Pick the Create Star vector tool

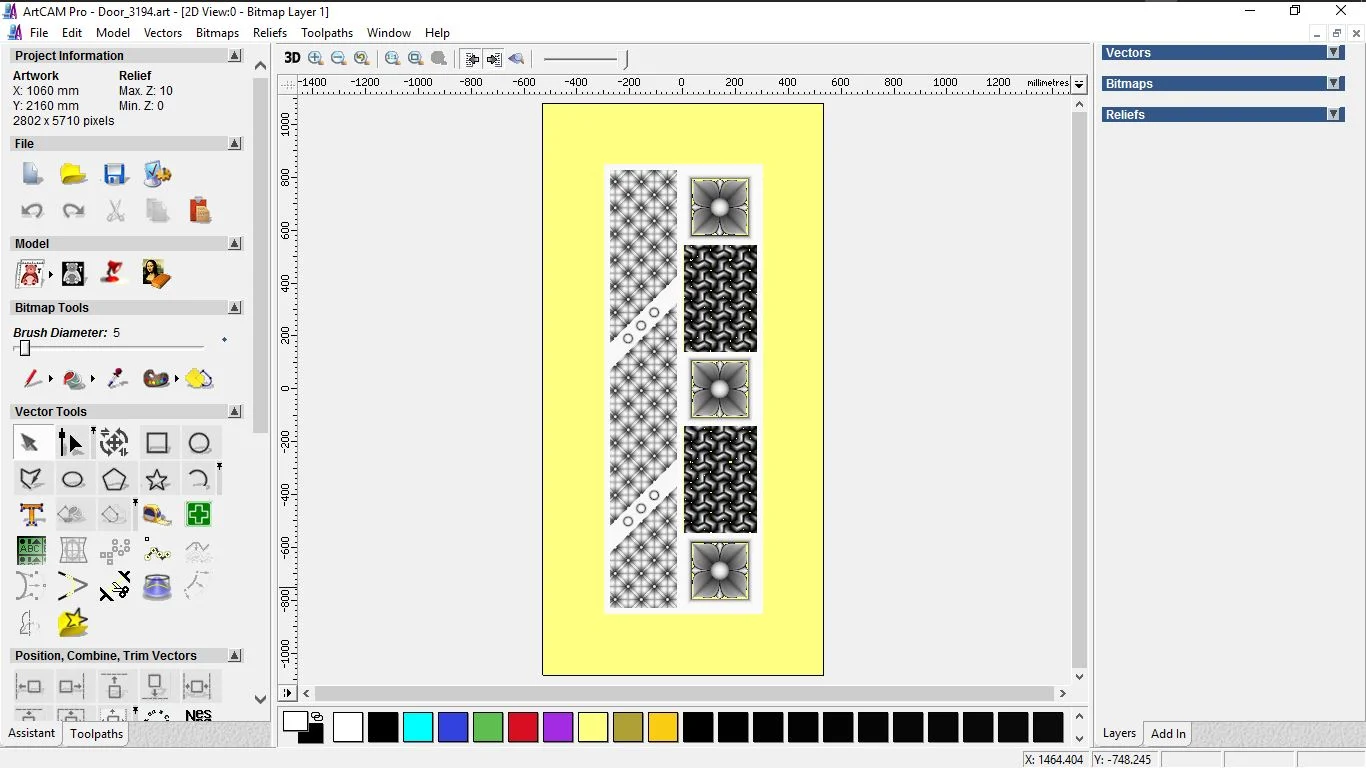[x=157, y=480]
